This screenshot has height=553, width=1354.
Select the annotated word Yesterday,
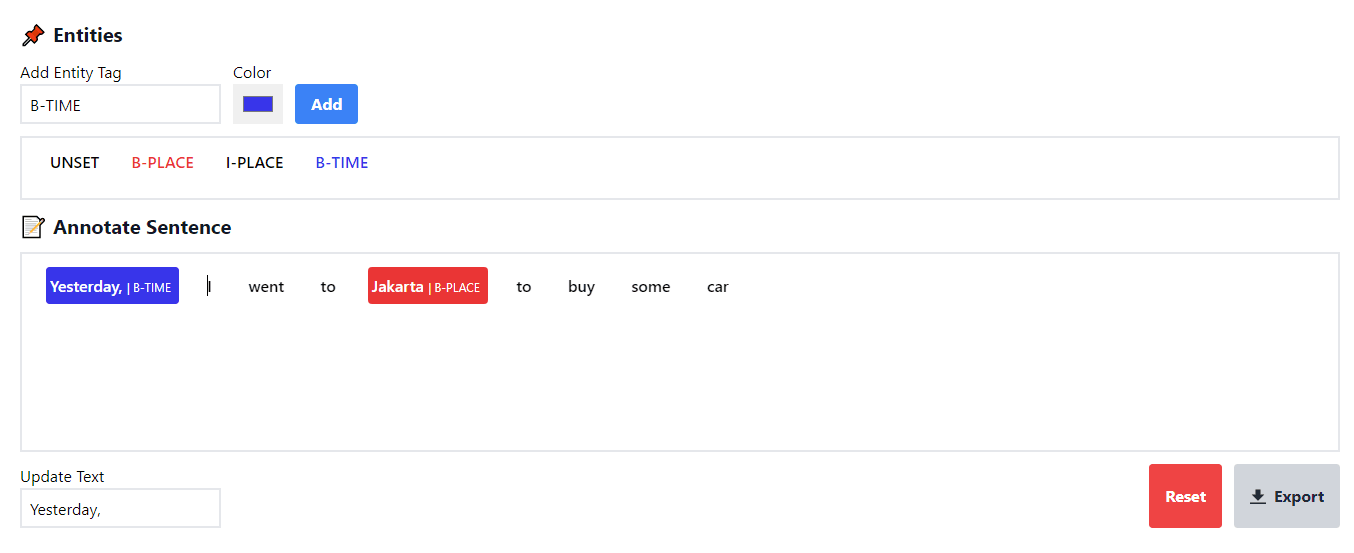point(112,286)
